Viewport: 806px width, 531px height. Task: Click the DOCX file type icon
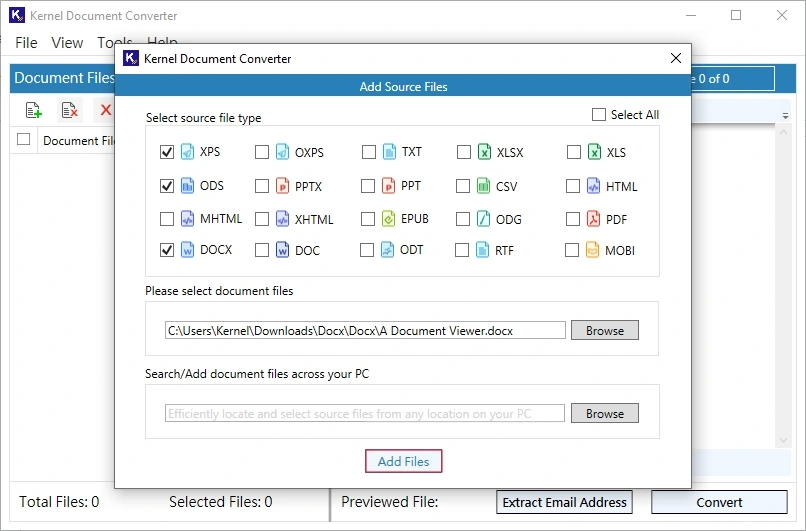pyautogui.click(x=188, y=250)
